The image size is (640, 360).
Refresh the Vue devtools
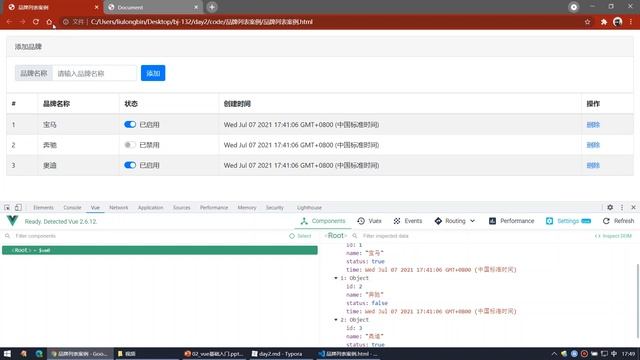coord(618,221)
